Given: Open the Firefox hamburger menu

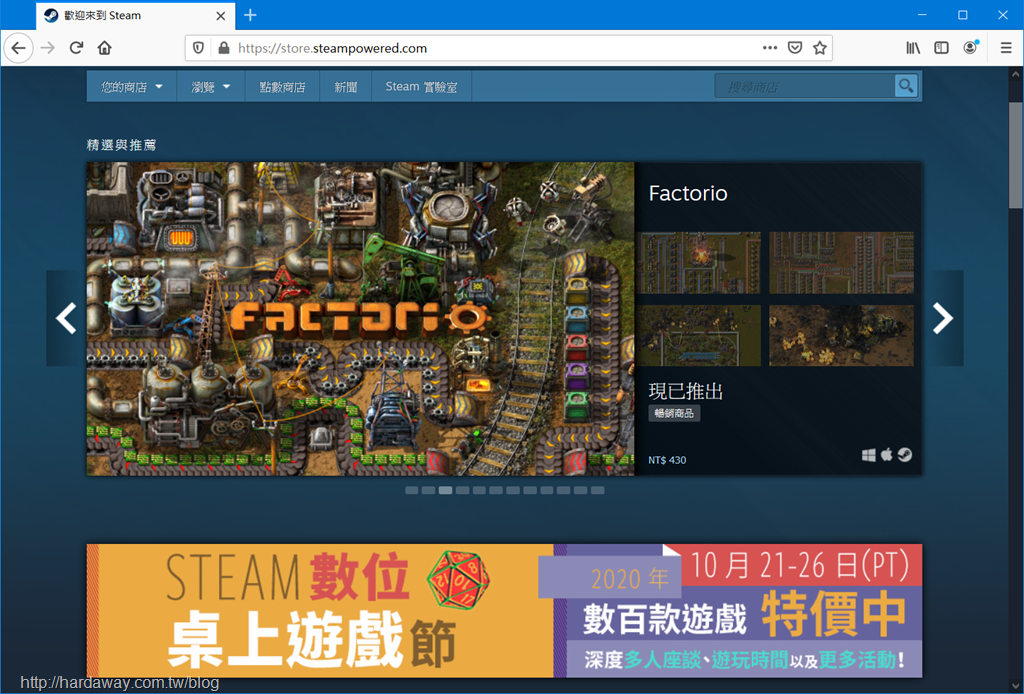Looking at the screenshot, I should point(1006,48).
